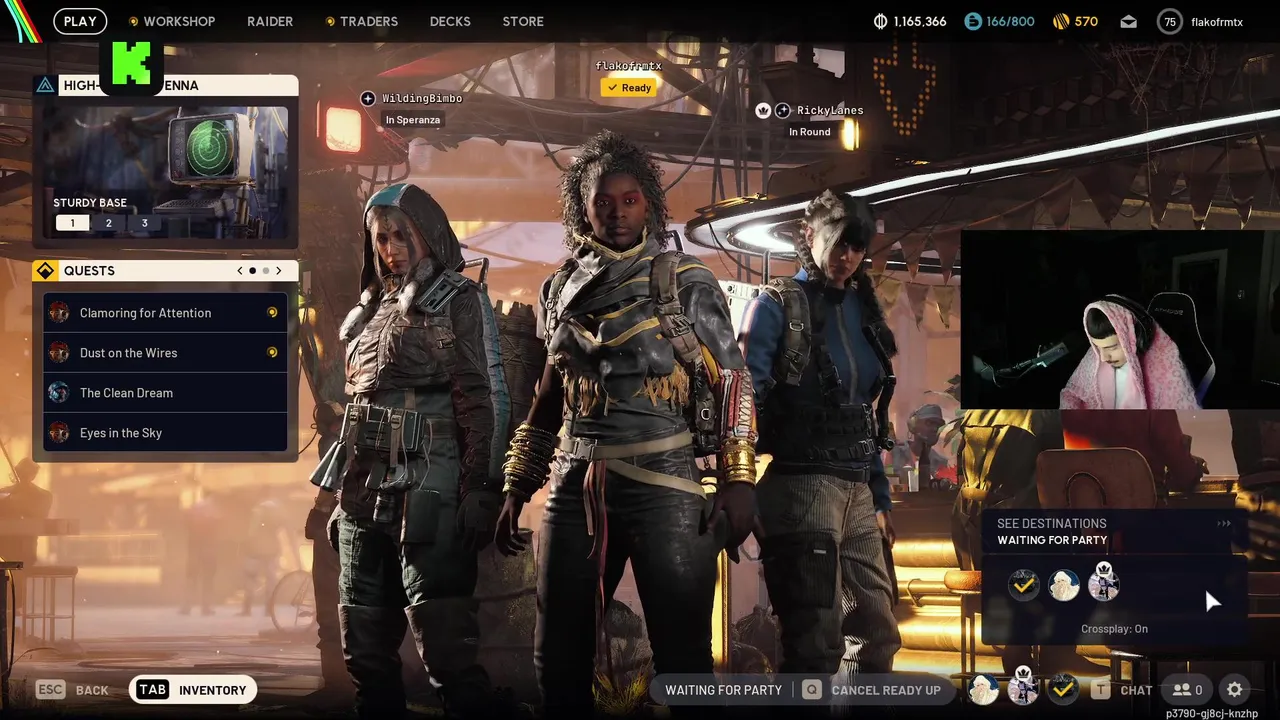Select the first quests page dot
1280x720 pixels.
tap(252, 271)
